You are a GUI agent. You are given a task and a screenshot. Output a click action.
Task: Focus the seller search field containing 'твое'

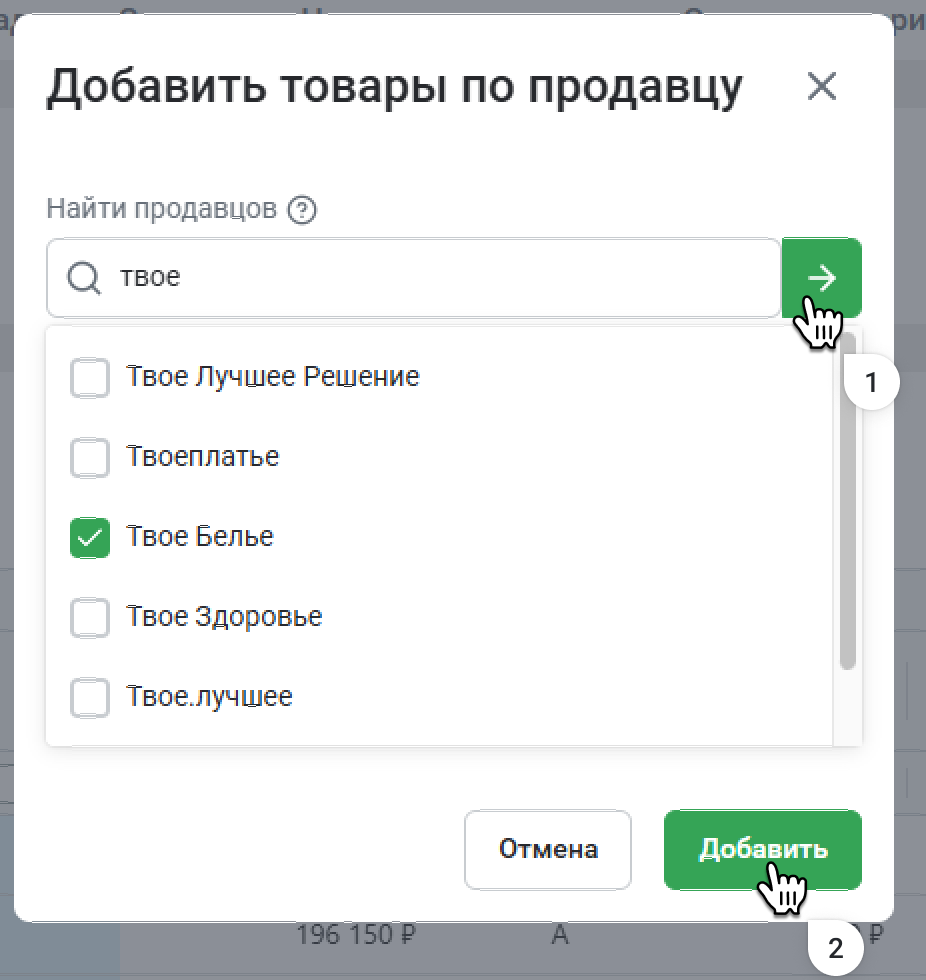440,277
